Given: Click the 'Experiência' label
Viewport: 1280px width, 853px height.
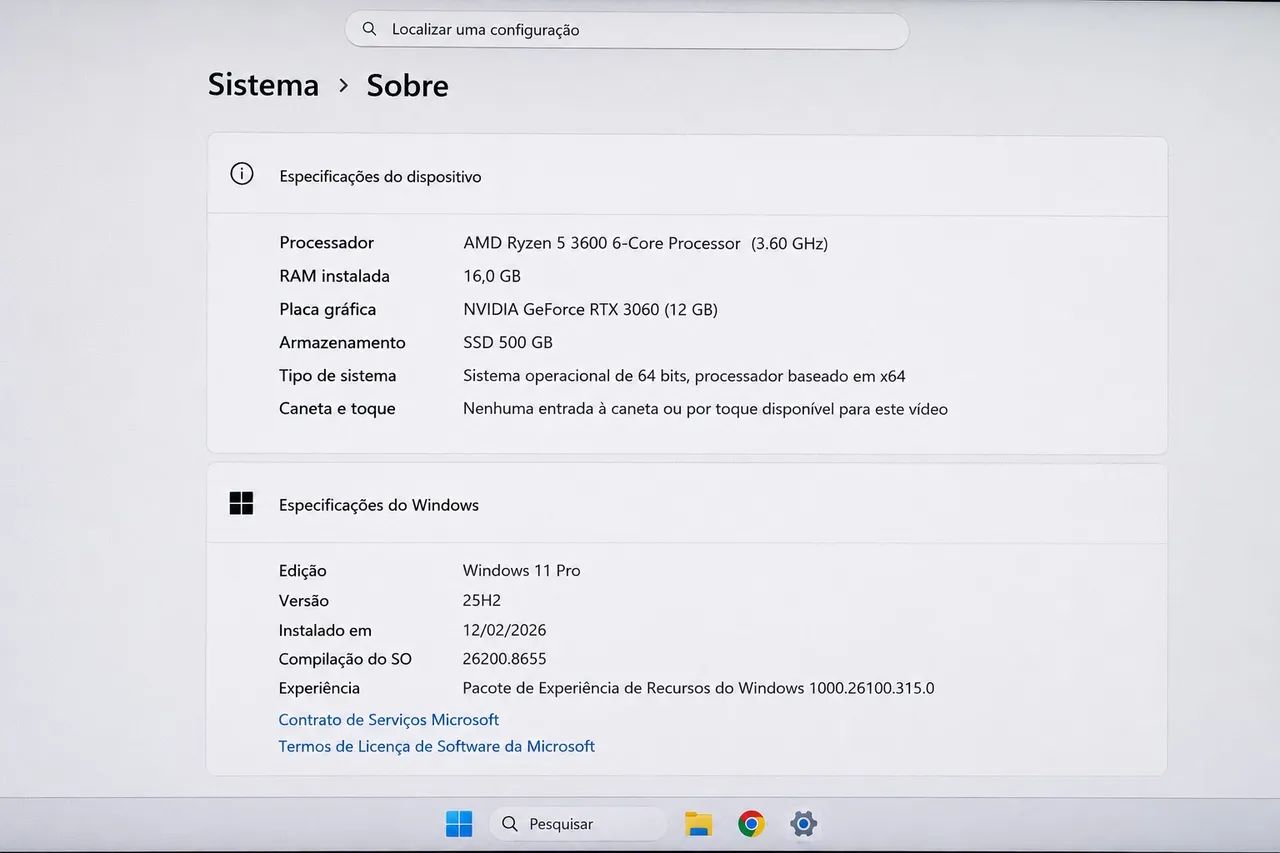Looking at the screenshot, I should coord(319,688).
